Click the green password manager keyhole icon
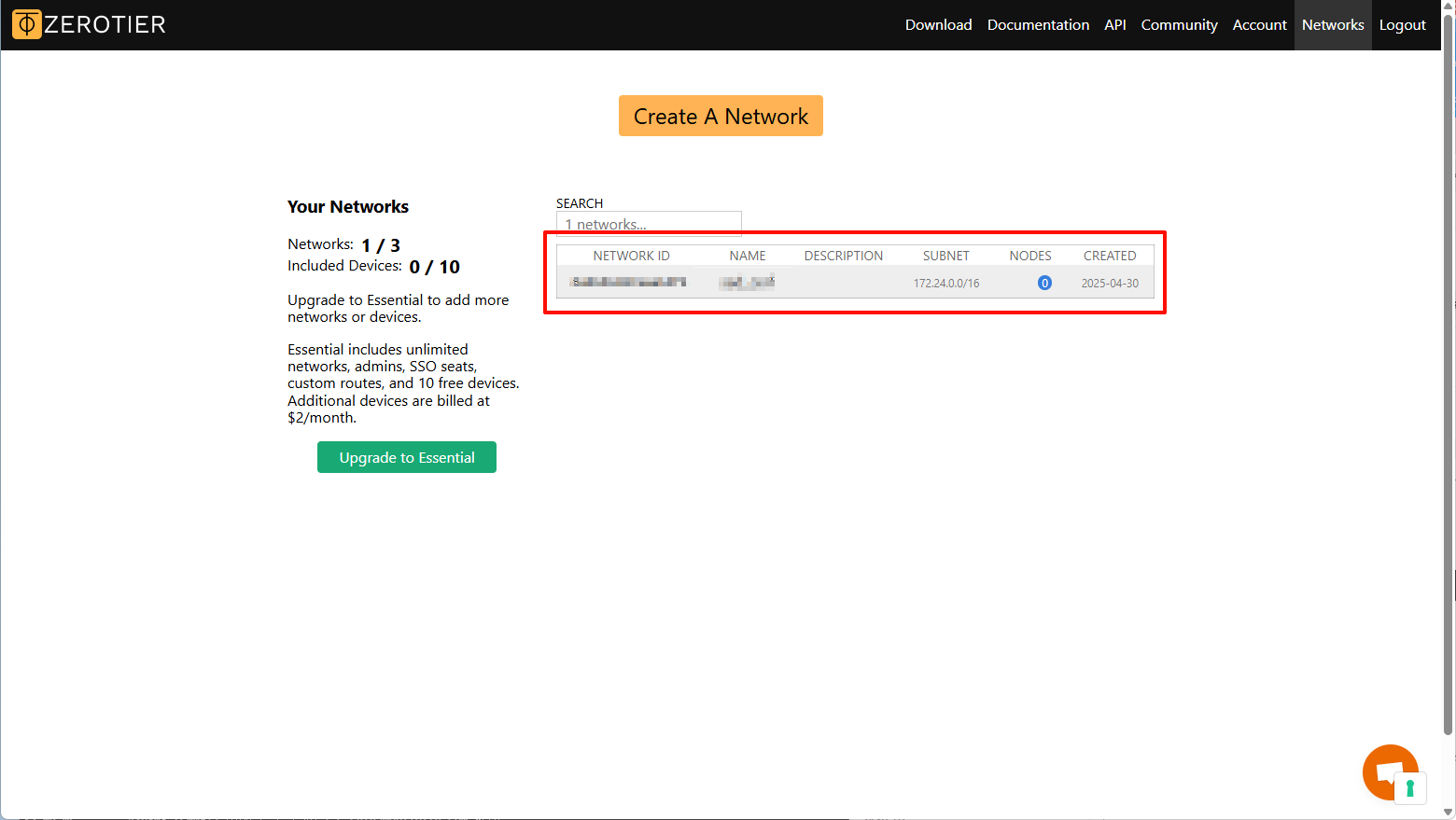The width and height of the screenshot is (1456, 820). coord(1410,788)
